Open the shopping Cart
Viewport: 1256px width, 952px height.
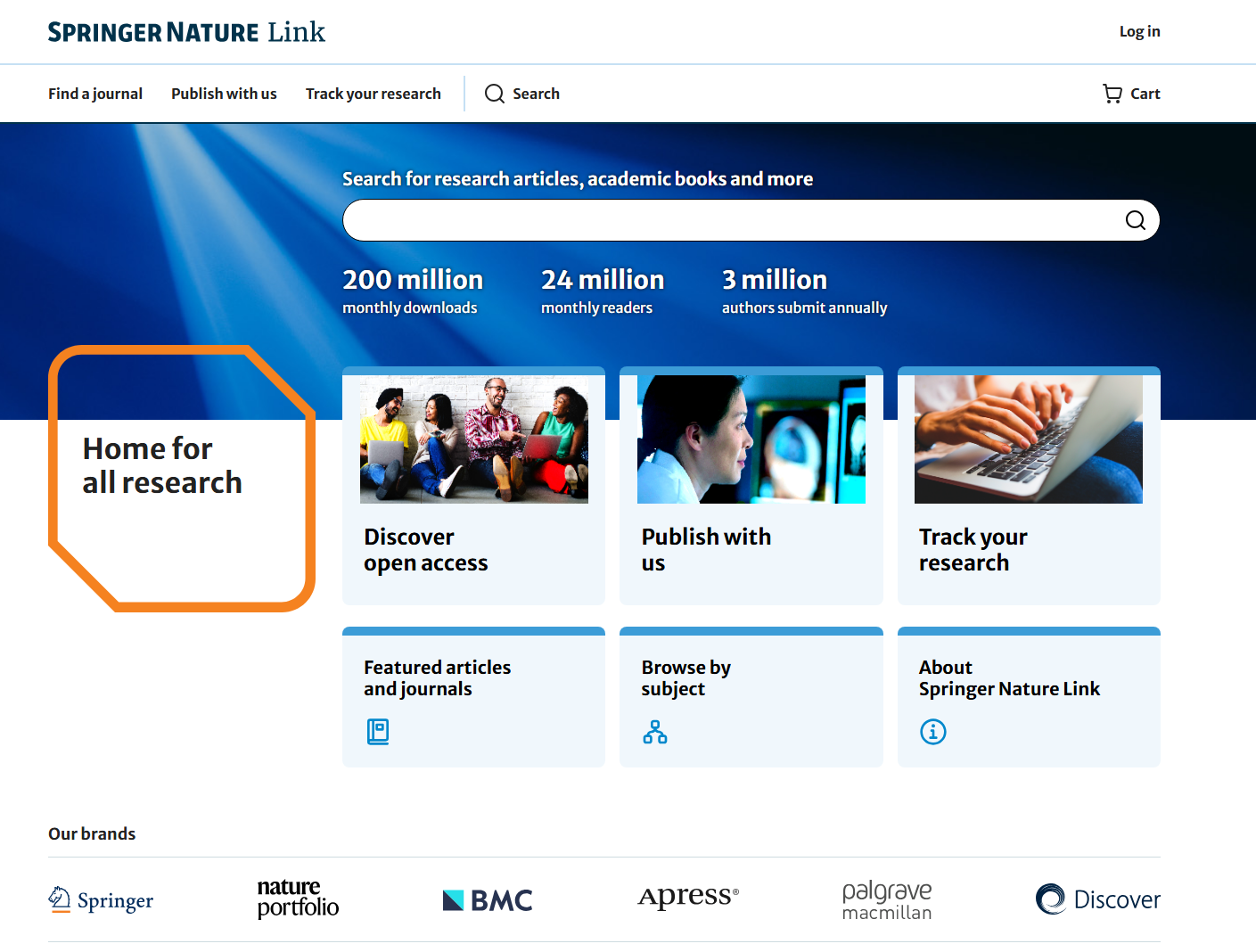[1130, 94]
